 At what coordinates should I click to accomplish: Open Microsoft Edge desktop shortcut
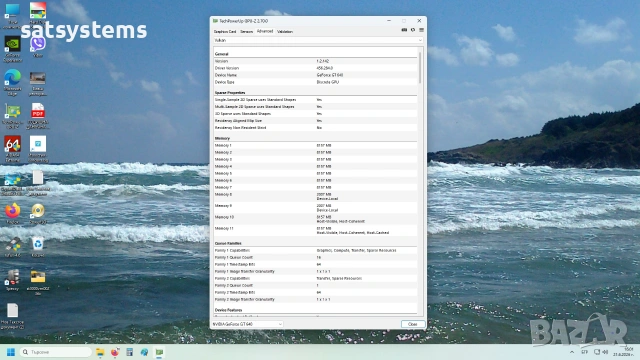pos(13,82)
